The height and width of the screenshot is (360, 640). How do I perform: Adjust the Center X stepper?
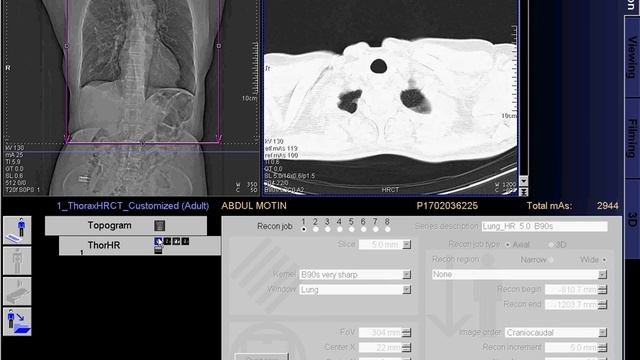click(407, 348)
